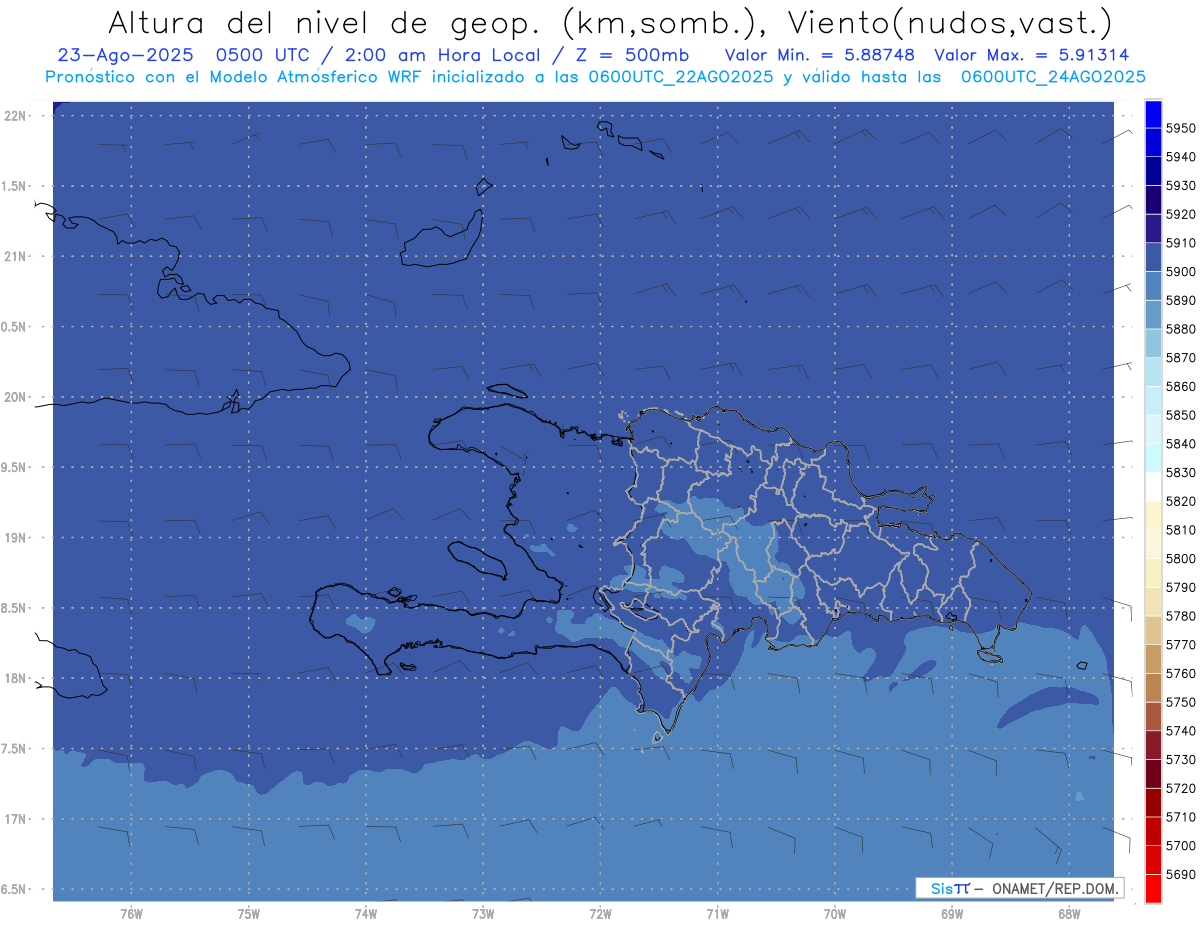Click the '22N' latitude label
The height and width of the screenshot is (927, 1200).
pyautogui.click(x=16, y=116)
